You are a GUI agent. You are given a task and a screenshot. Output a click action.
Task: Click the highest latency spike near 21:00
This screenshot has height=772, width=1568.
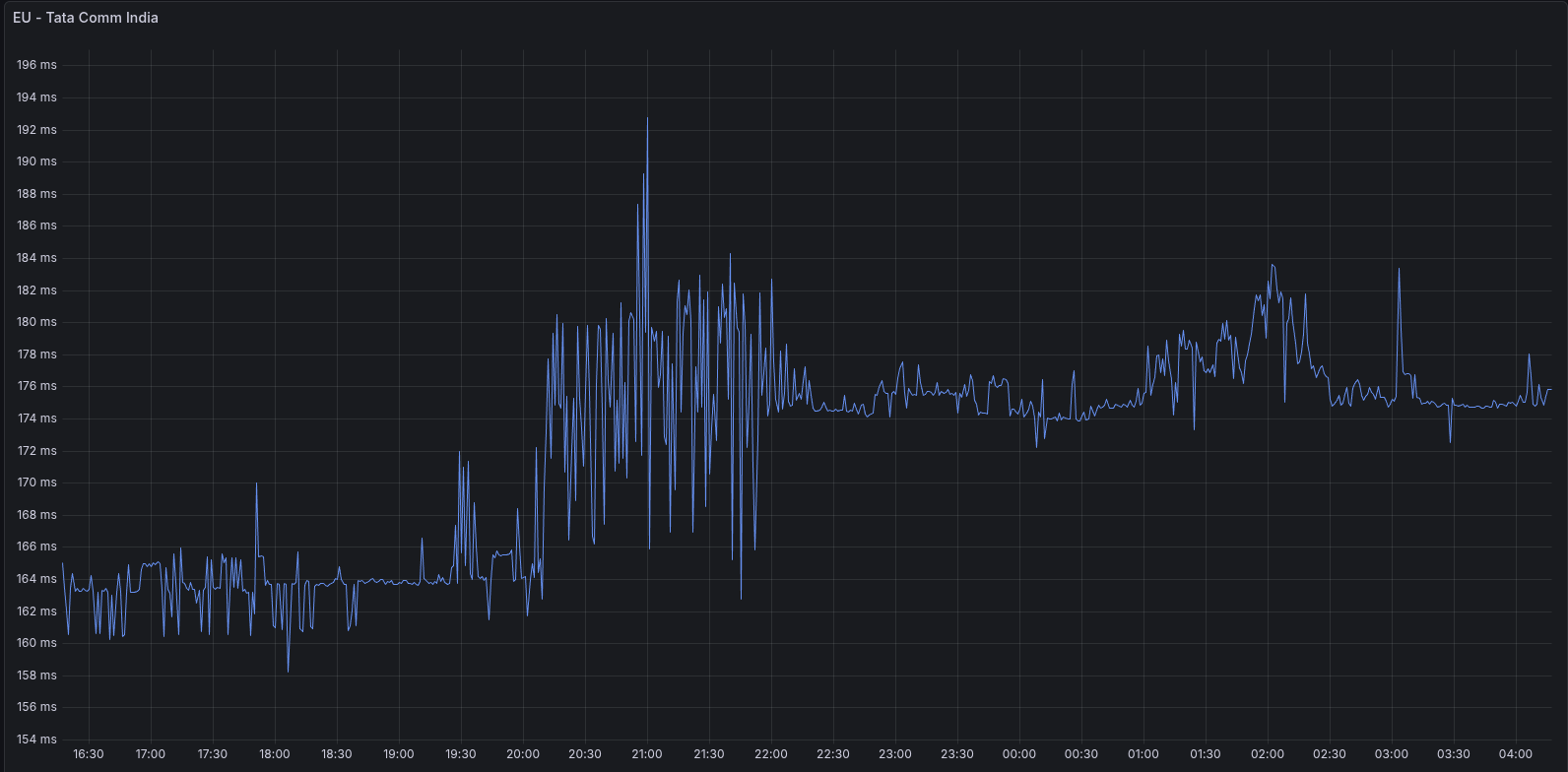pyautogui.click(x=647, y=119)
